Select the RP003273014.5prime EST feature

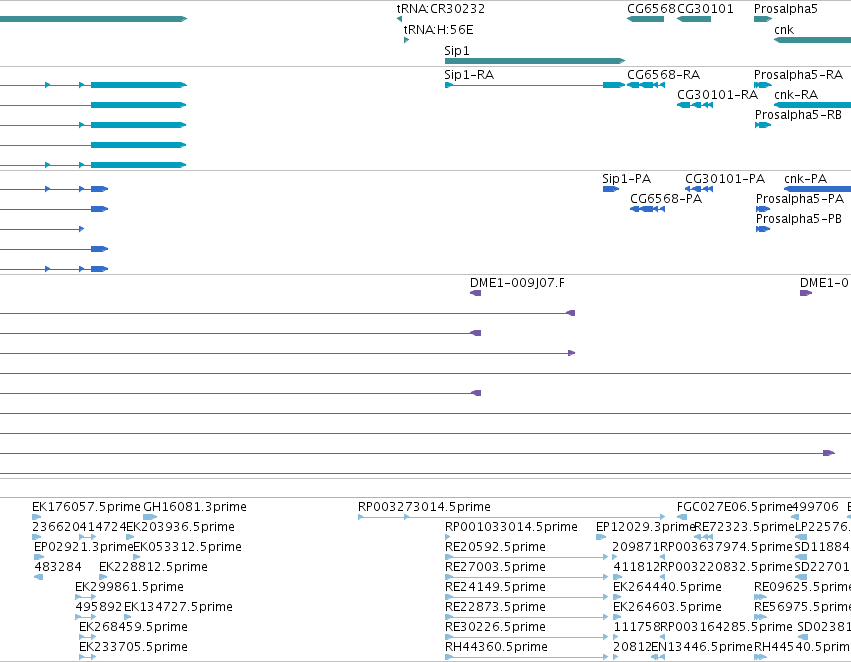tap(511, 517)
